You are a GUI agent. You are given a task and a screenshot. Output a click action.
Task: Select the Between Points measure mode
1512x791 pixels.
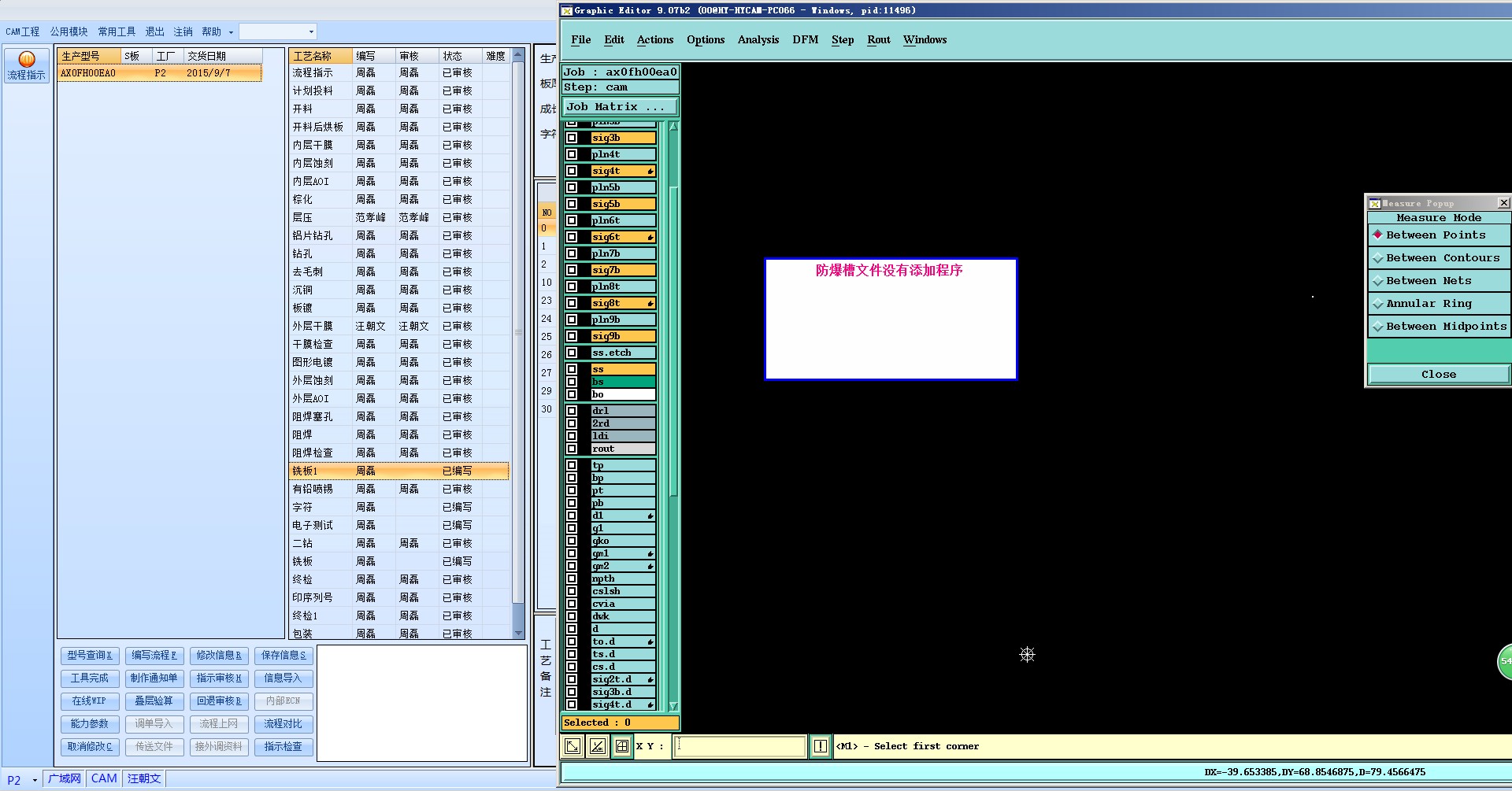tap(1440, 235)
